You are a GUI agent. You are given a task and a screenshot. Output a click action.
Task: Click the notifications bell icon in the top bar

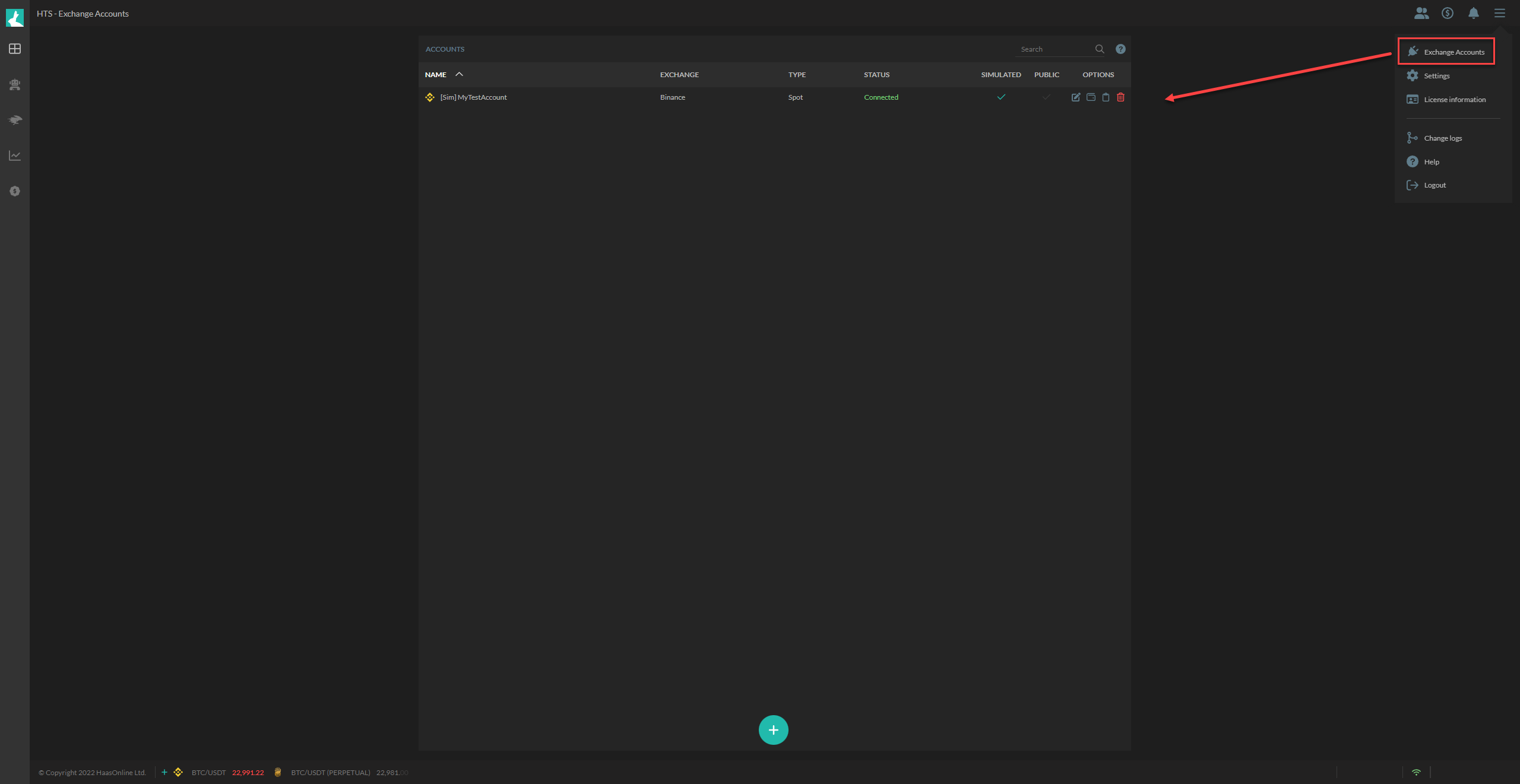click(1473, 13)
